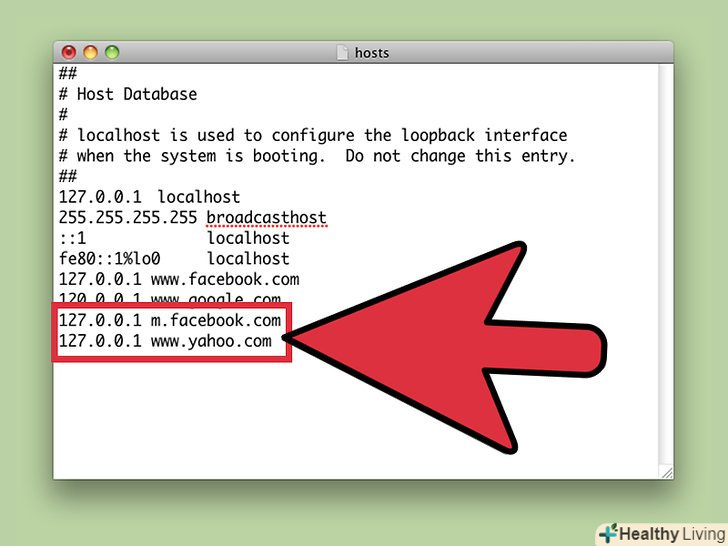Click the vertical scrollbar of hosts window
Screen dimensions: 728x546
point(666,265)
